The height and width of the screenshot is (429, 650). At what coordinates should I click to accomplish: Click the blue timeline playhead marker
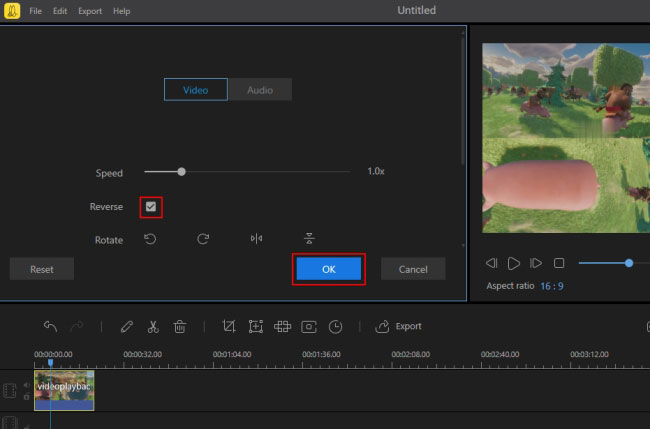51,363
